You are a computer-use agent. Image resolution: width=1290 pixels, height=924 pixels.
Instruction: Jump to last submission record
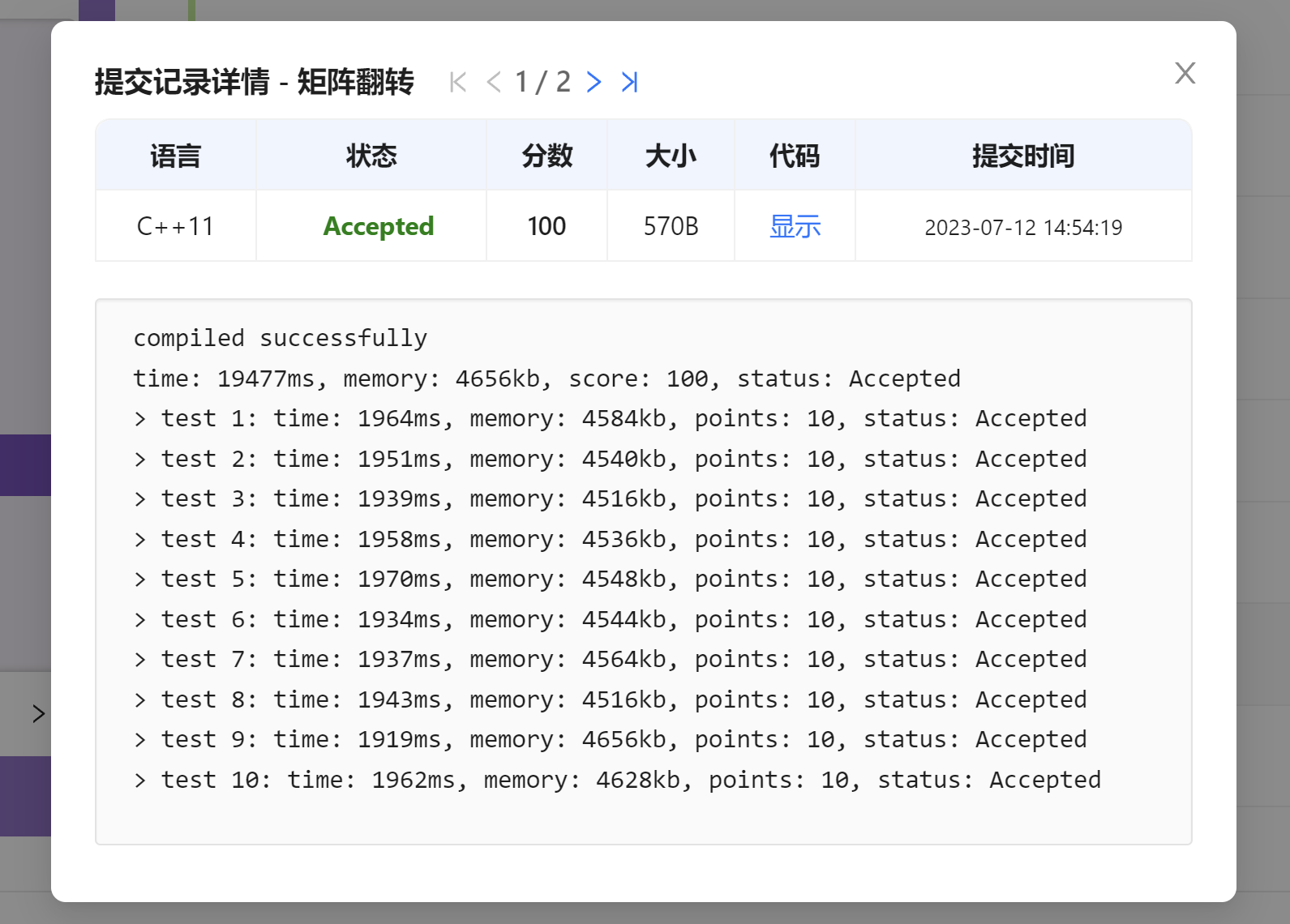pyautogui.click(x=629, y=82)
